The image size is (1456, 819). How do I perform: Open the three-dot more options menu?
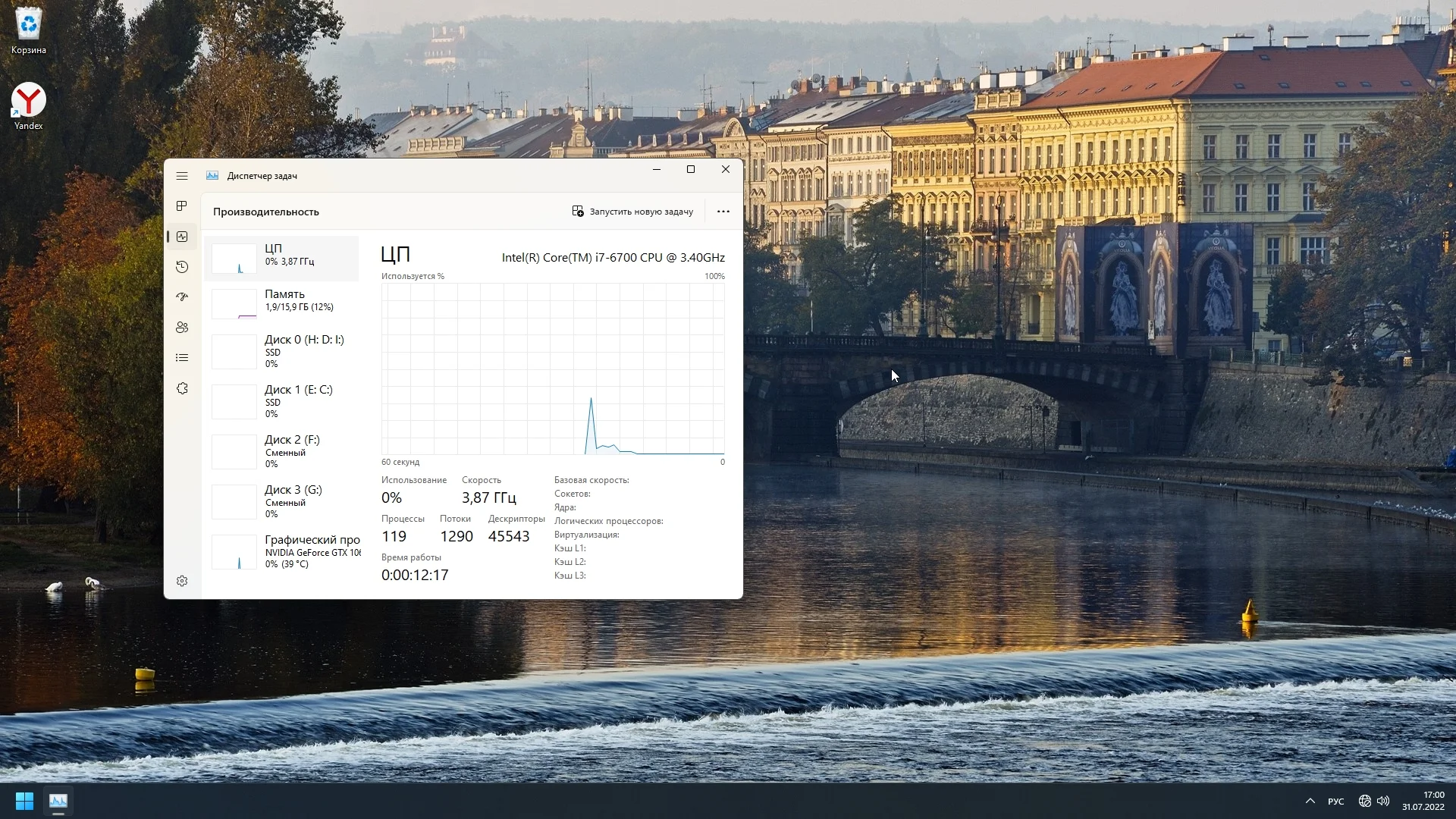click(723, 212)
